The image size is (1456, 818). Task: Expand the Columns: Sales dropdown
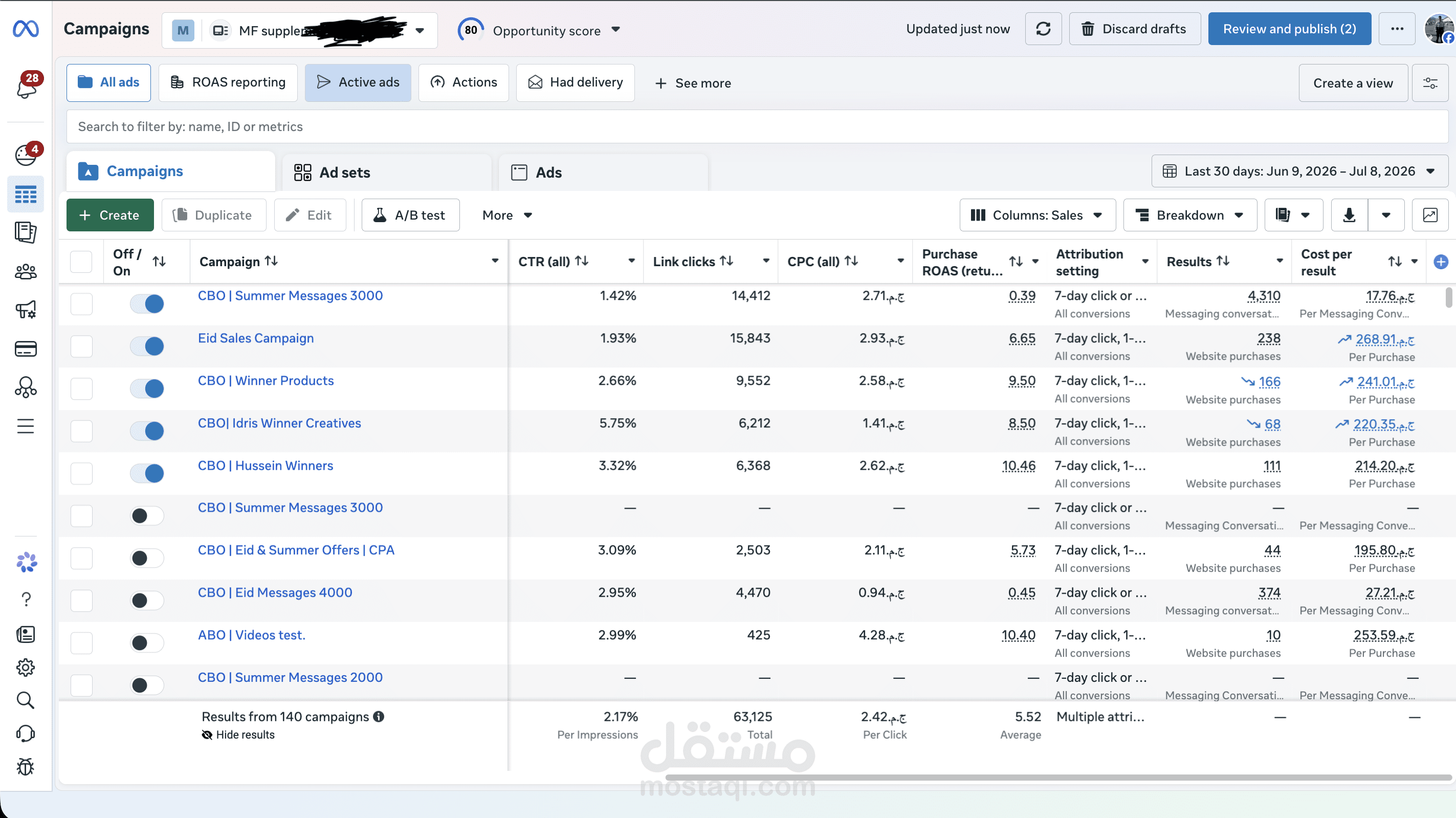(x=1037, y=215)
